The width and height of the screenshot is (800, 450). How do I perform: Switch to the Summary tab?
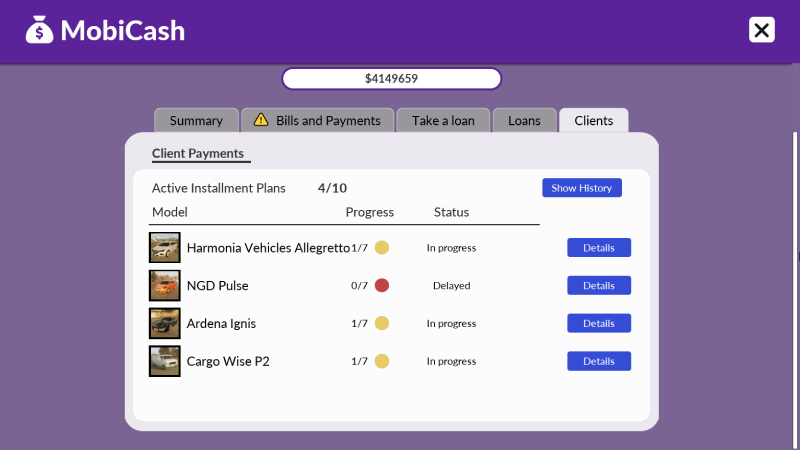coord(196,120)
